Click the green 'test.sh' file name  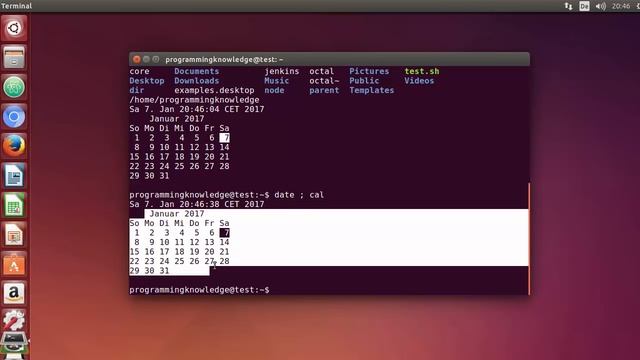tap(422, 71)
